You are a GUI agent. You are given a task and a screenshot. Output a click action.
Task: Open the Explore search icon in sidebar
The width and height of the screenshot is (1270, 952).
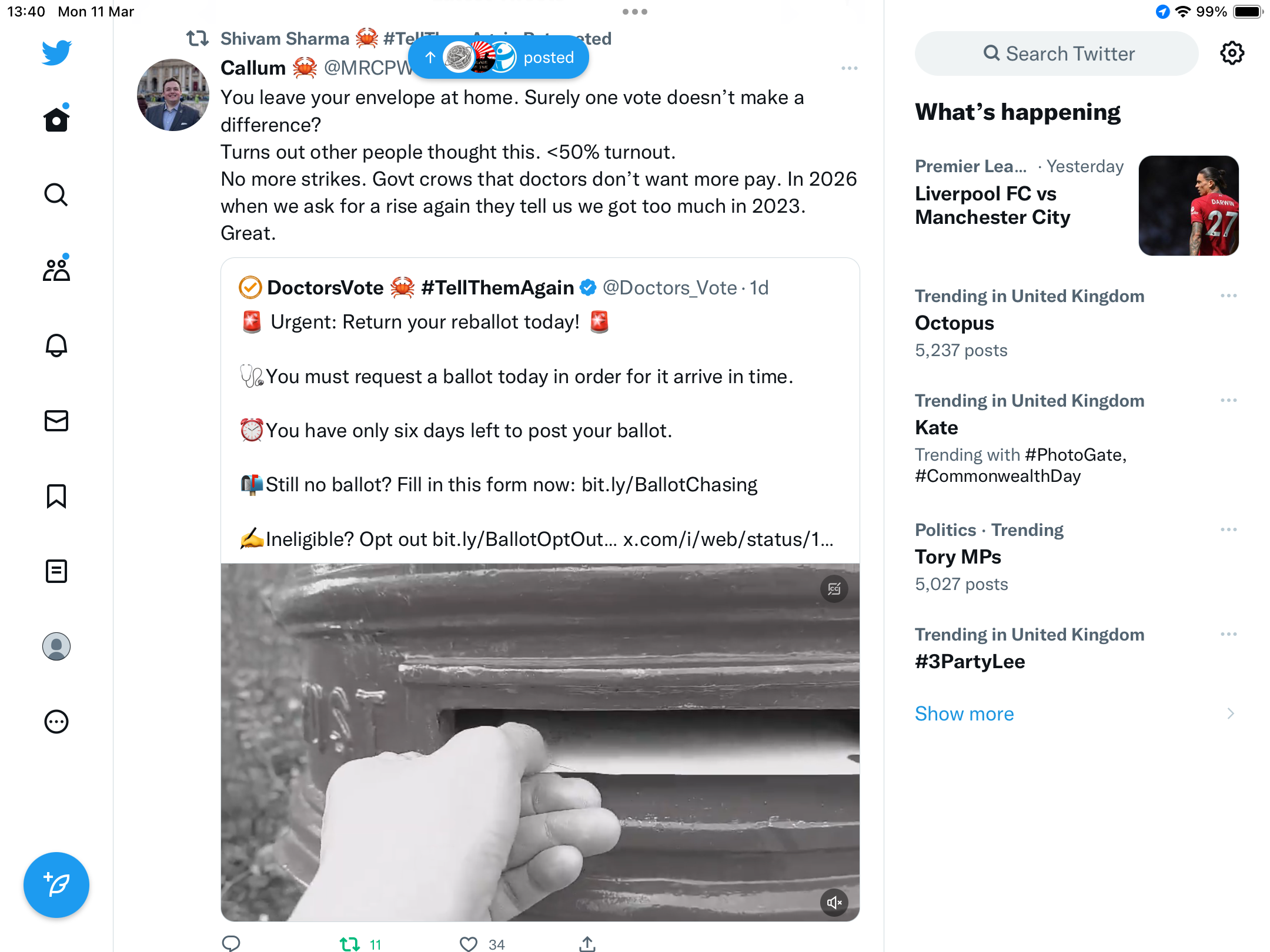click(x=56, y=195)
